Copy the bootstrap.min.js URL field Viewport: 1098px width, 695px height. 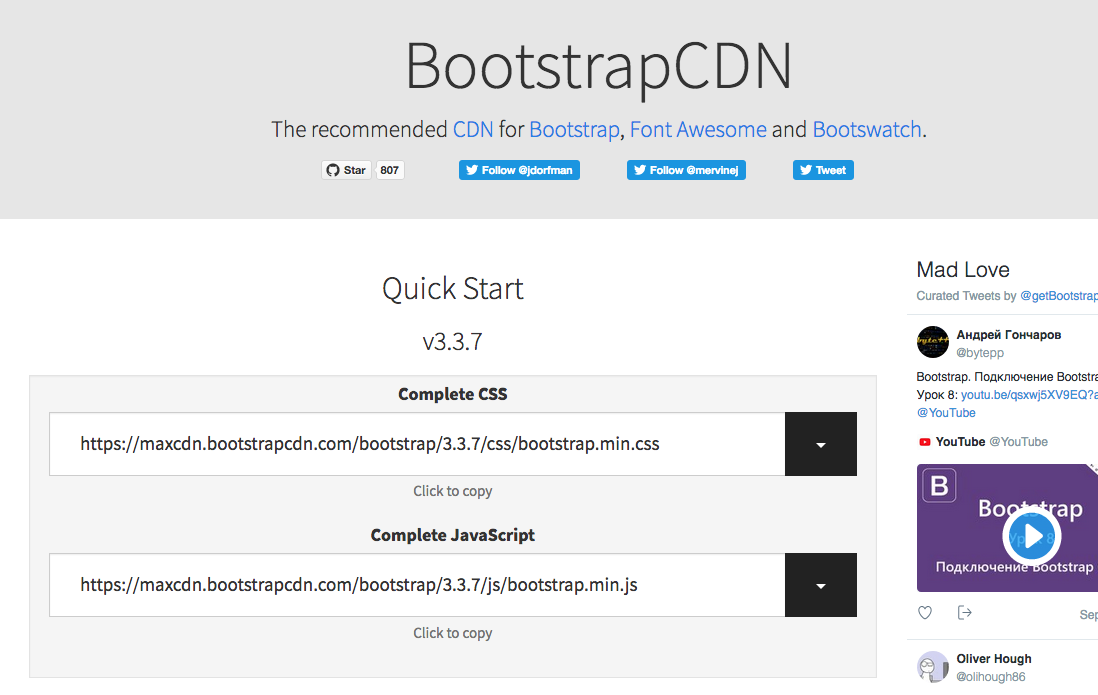417,585
